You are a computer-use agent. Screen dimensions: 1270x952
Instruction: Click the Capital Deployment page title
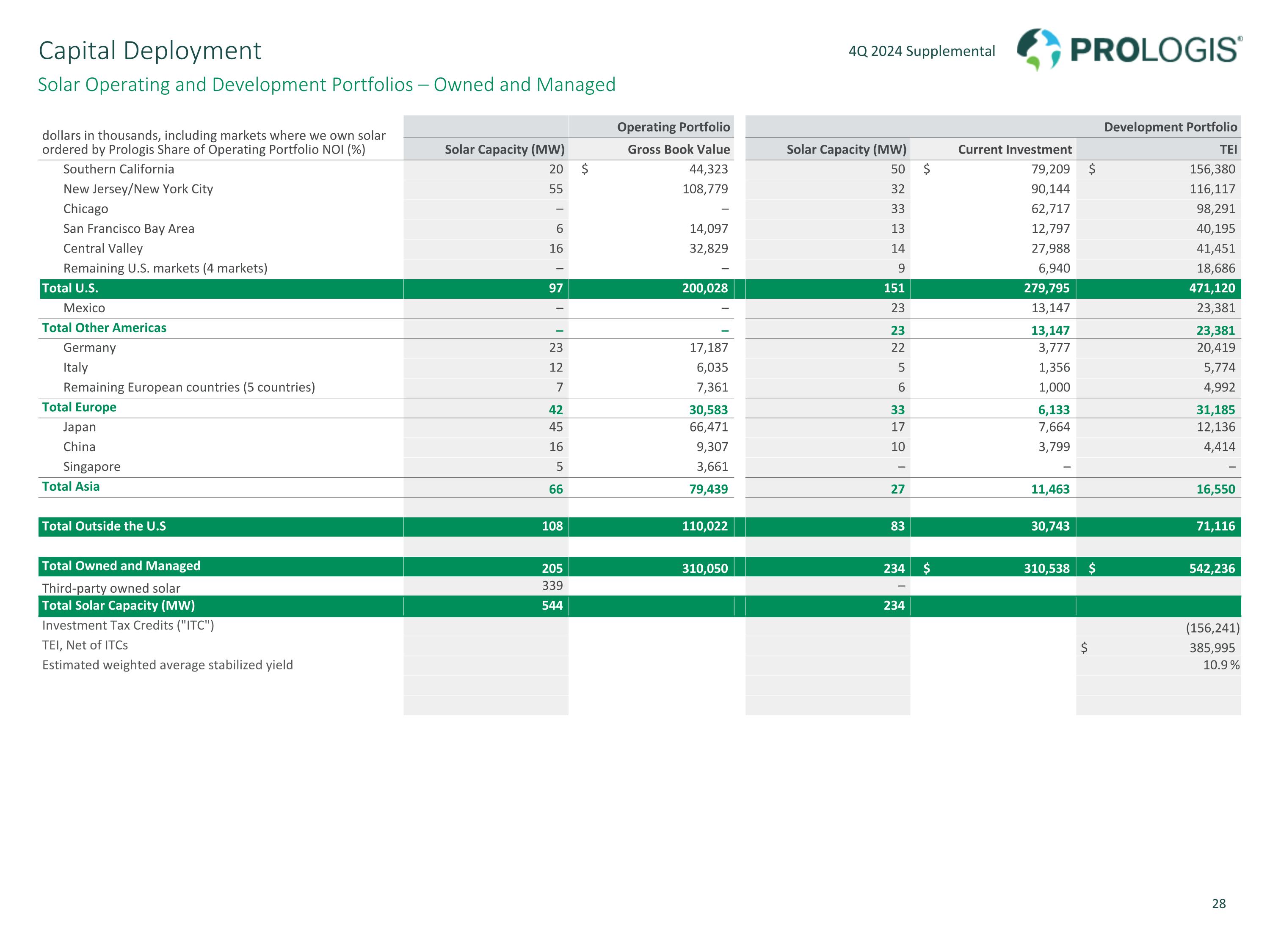tap(150, 50)
